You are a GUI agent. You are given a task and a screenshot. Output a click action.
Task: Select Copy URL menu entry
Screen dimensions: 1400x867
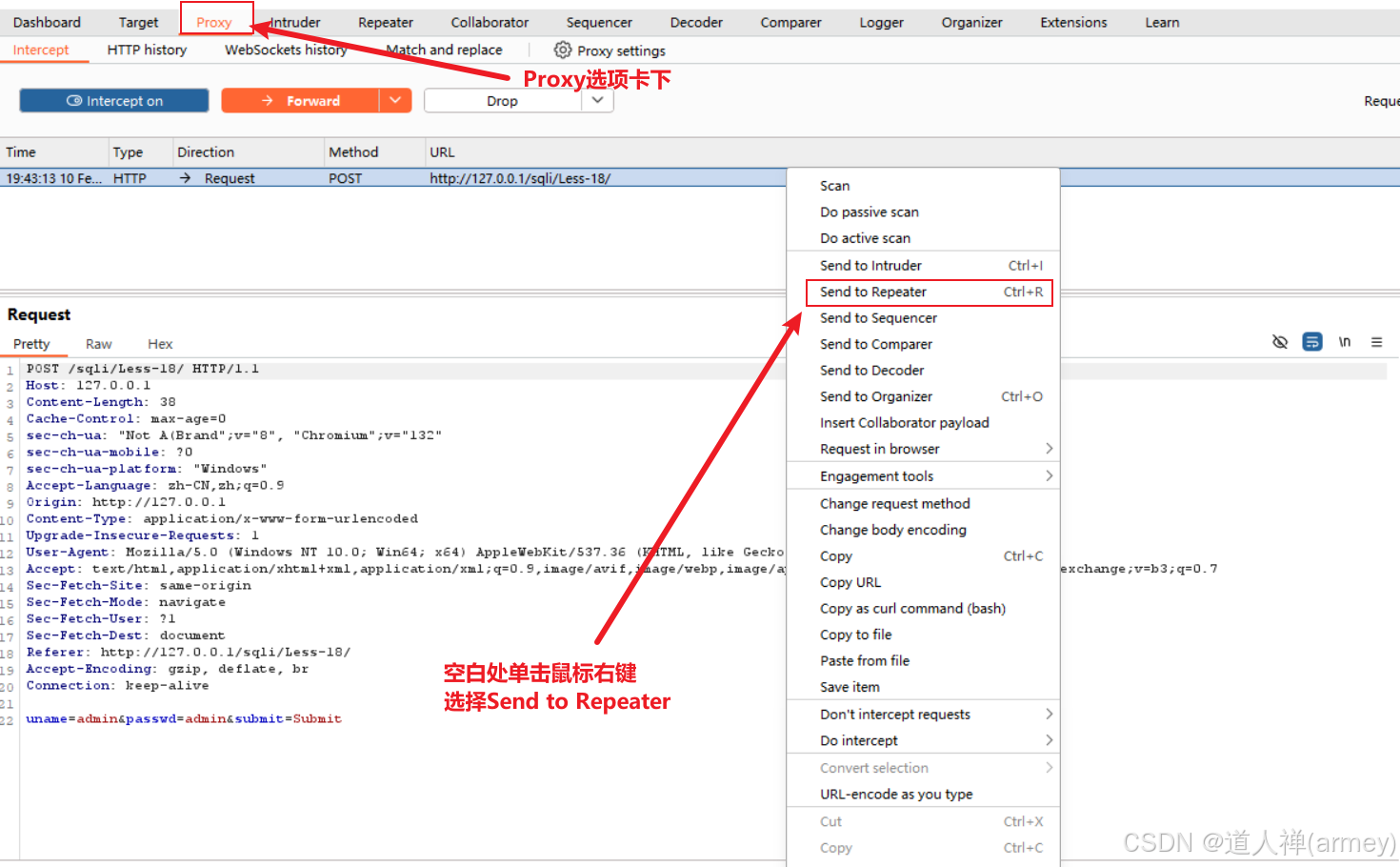(x=923, y=582)
